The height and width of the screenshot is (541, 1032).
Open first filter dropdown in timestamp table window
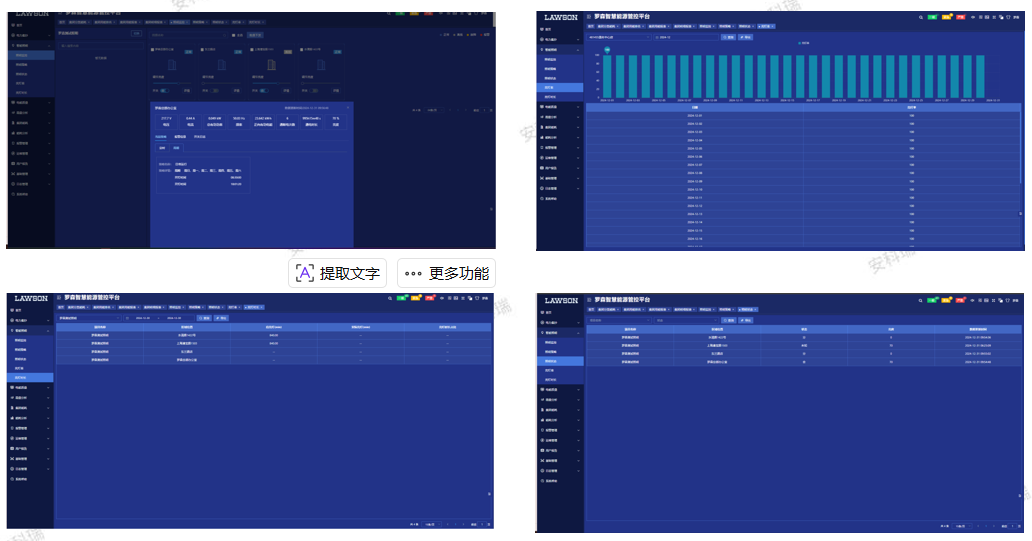coord(619,321)
